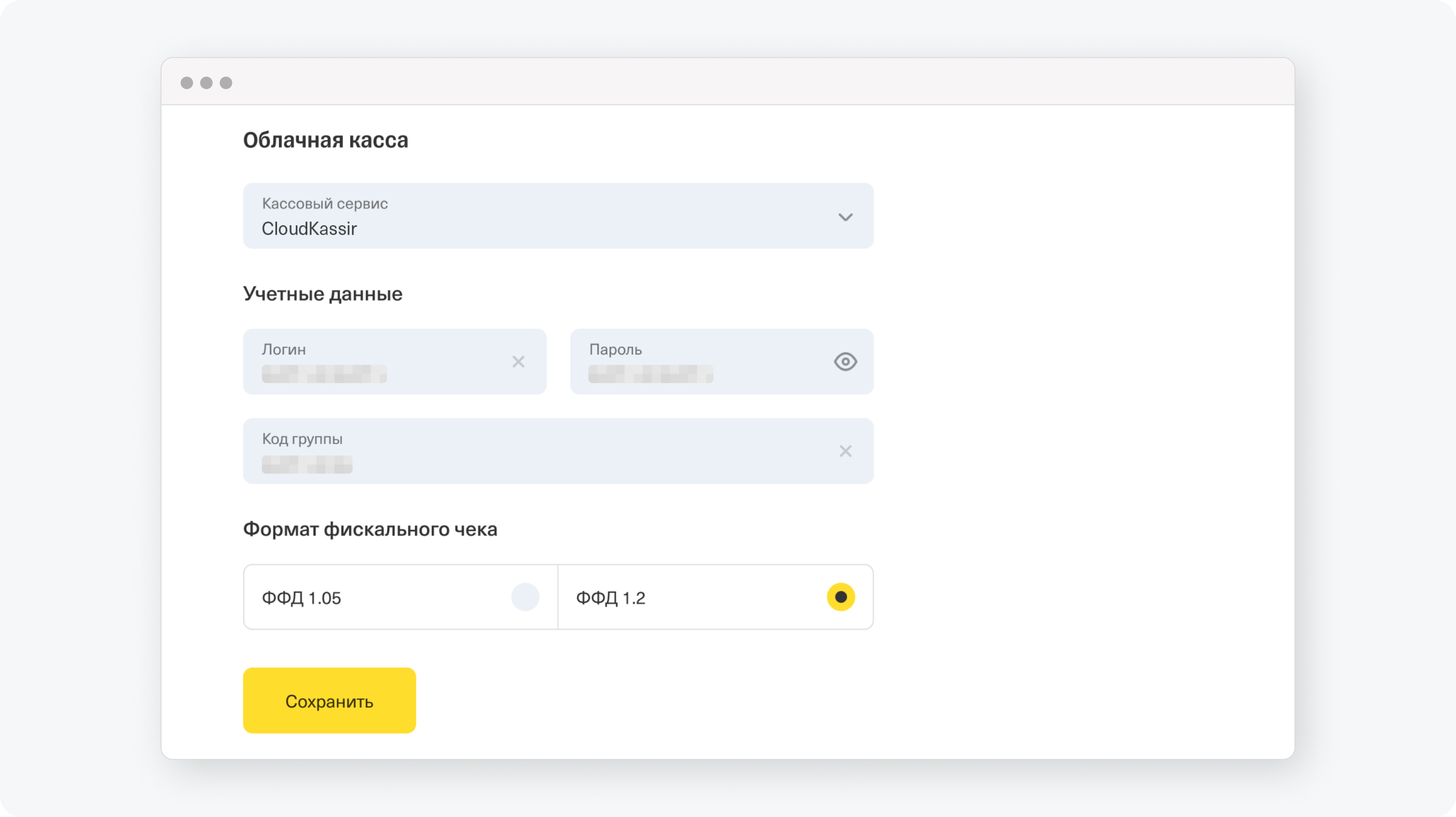
Task: Select ФФД 1.2 radio button
Action: tap(840, 597)
